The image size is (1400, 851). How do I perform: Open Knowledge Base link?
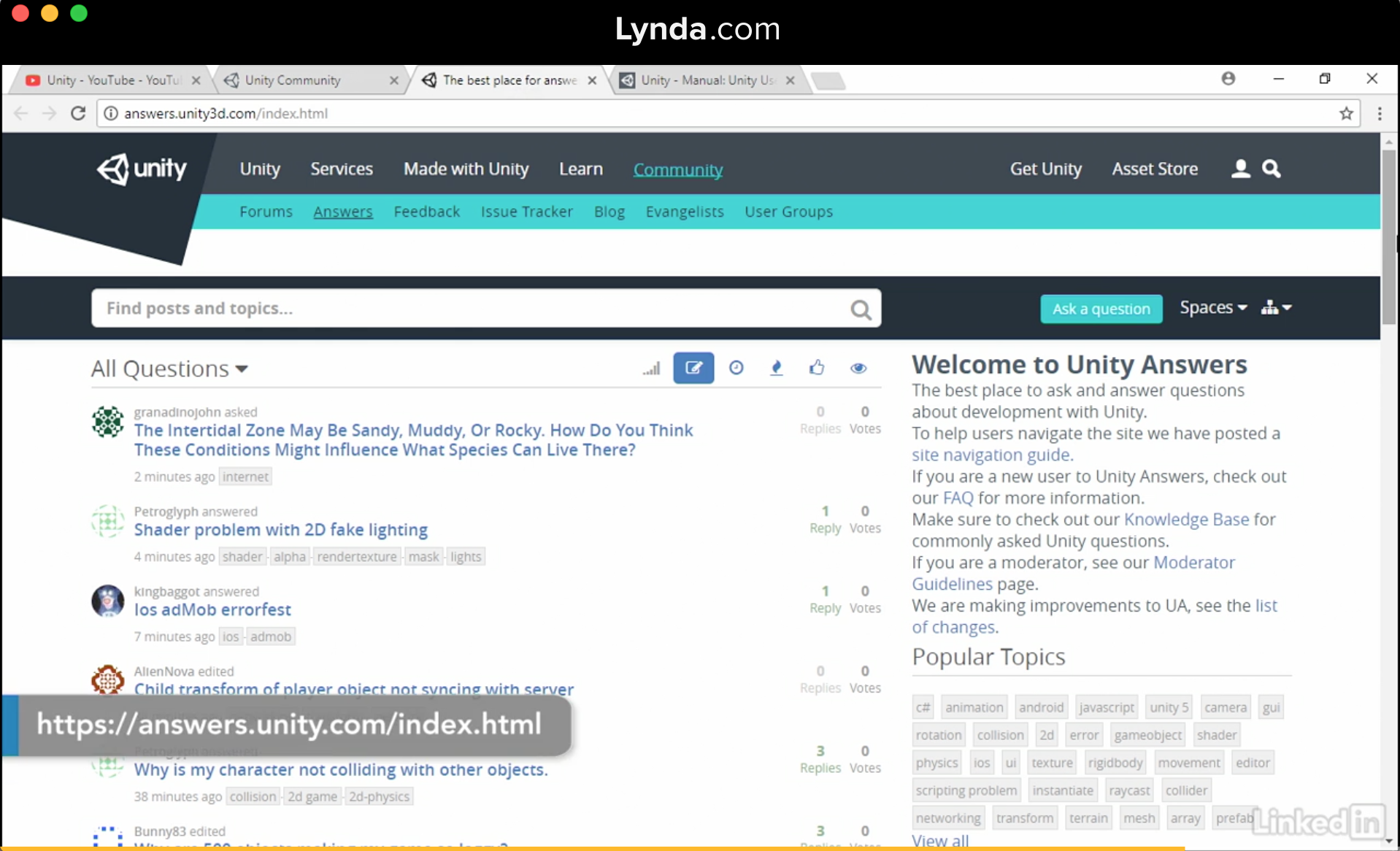point(1186,520)
